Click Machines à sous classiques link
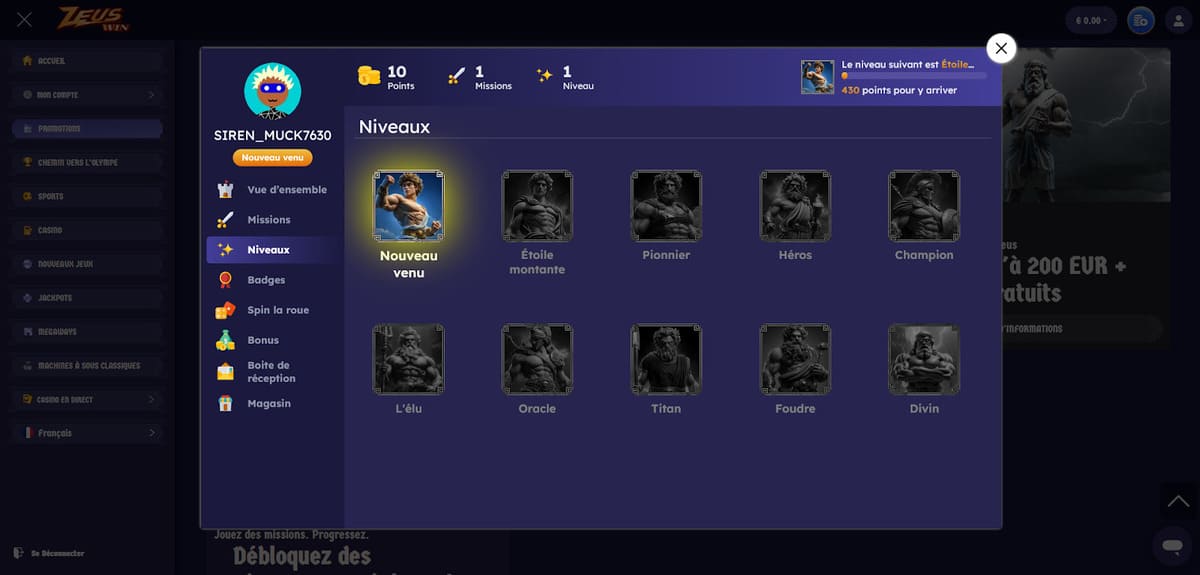Image resolution: width=1200 pixels, height=575 pixels. 87,365
